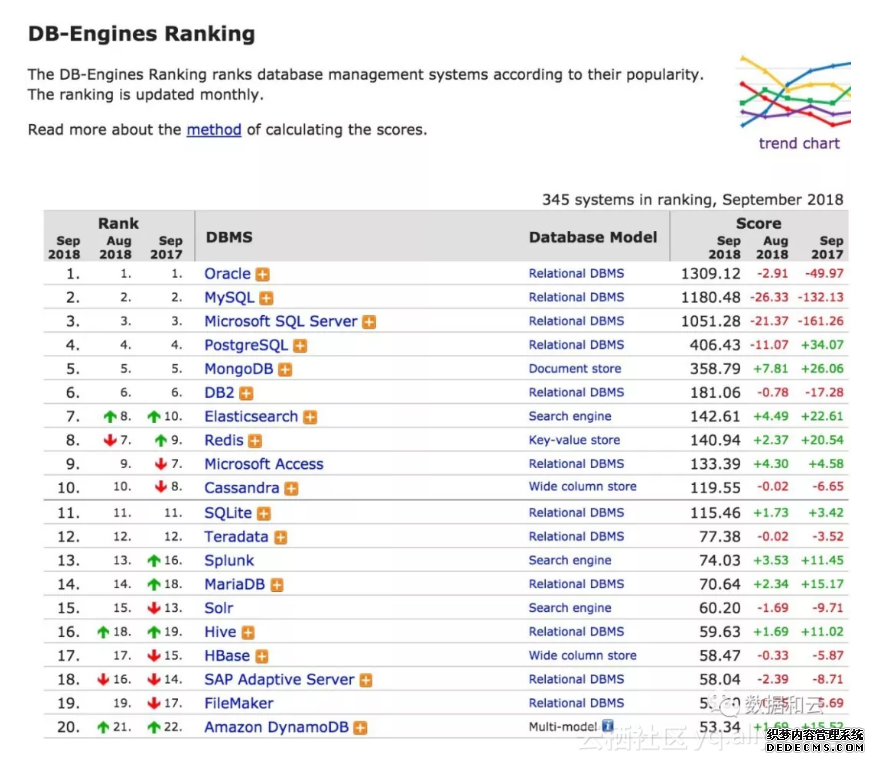Open the method link for score calculation
The image size is (875, 762).
(214, 129)
